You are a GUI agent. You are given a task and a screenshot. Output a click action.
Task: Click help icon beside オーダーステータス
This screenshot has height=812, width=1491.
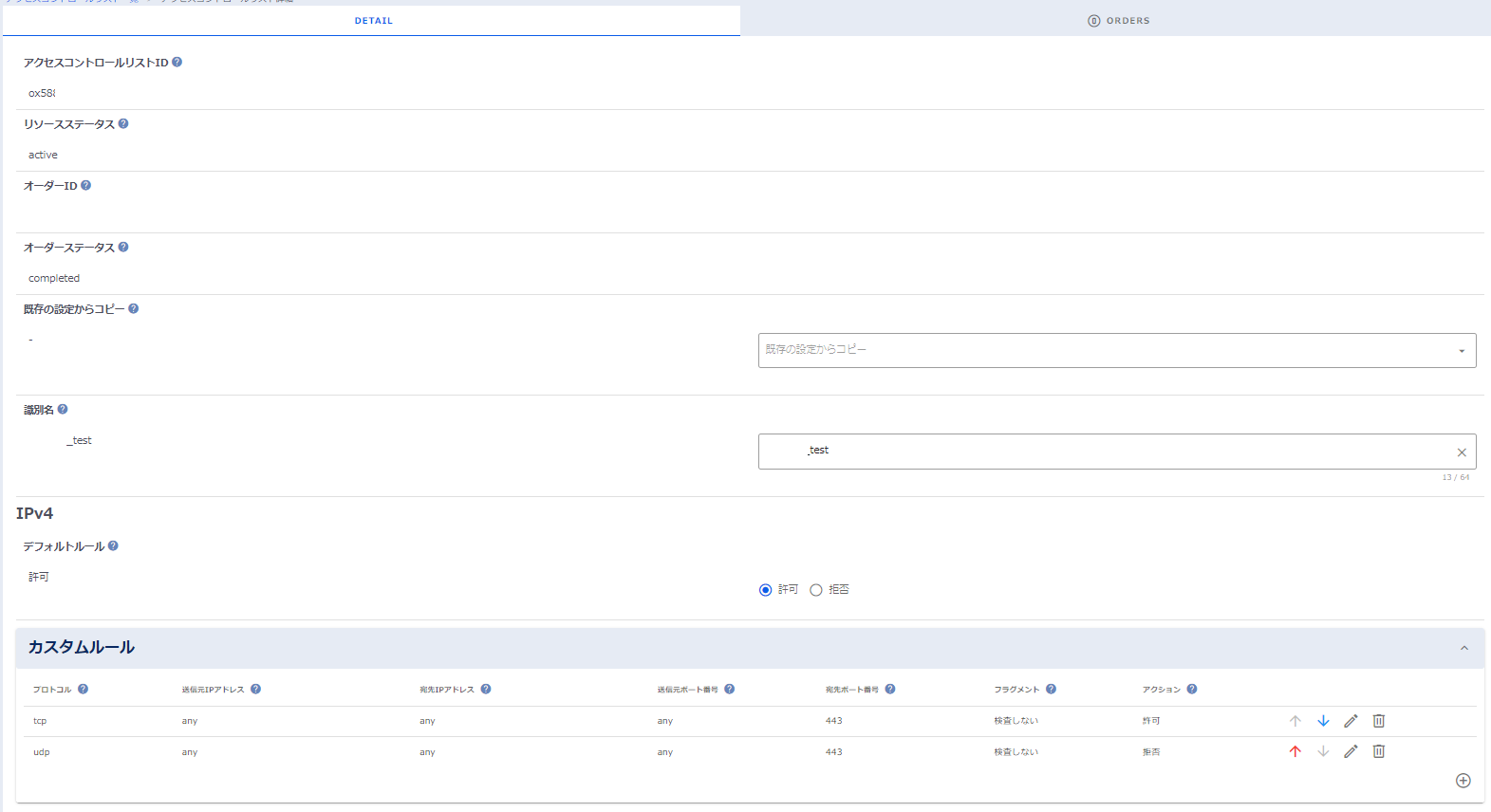point(123,248)
